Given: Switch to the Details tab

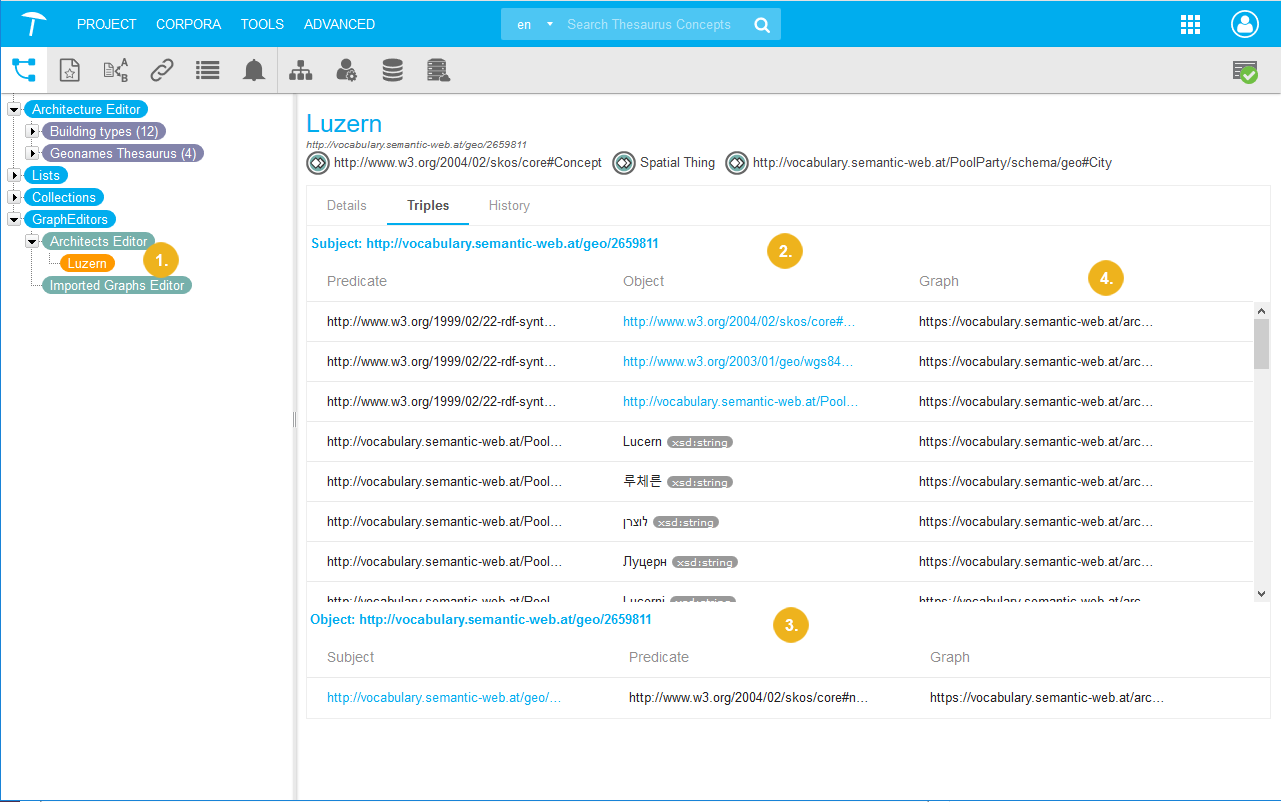Looking at the screenshot, I should point(347,205).
